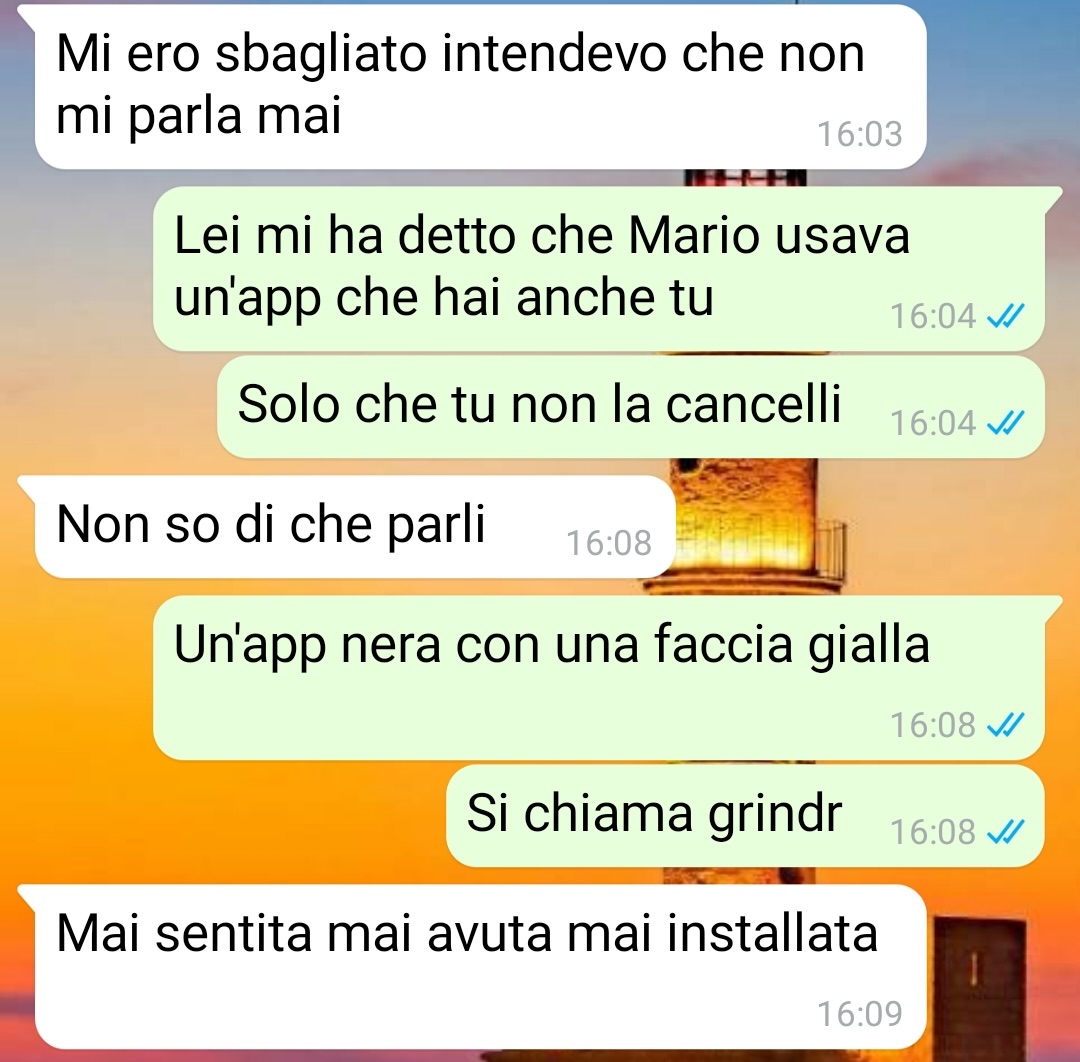
Task: Tap the read receipt ticks on 'Solo che tu non la cancelli'
Action: 1005,423
